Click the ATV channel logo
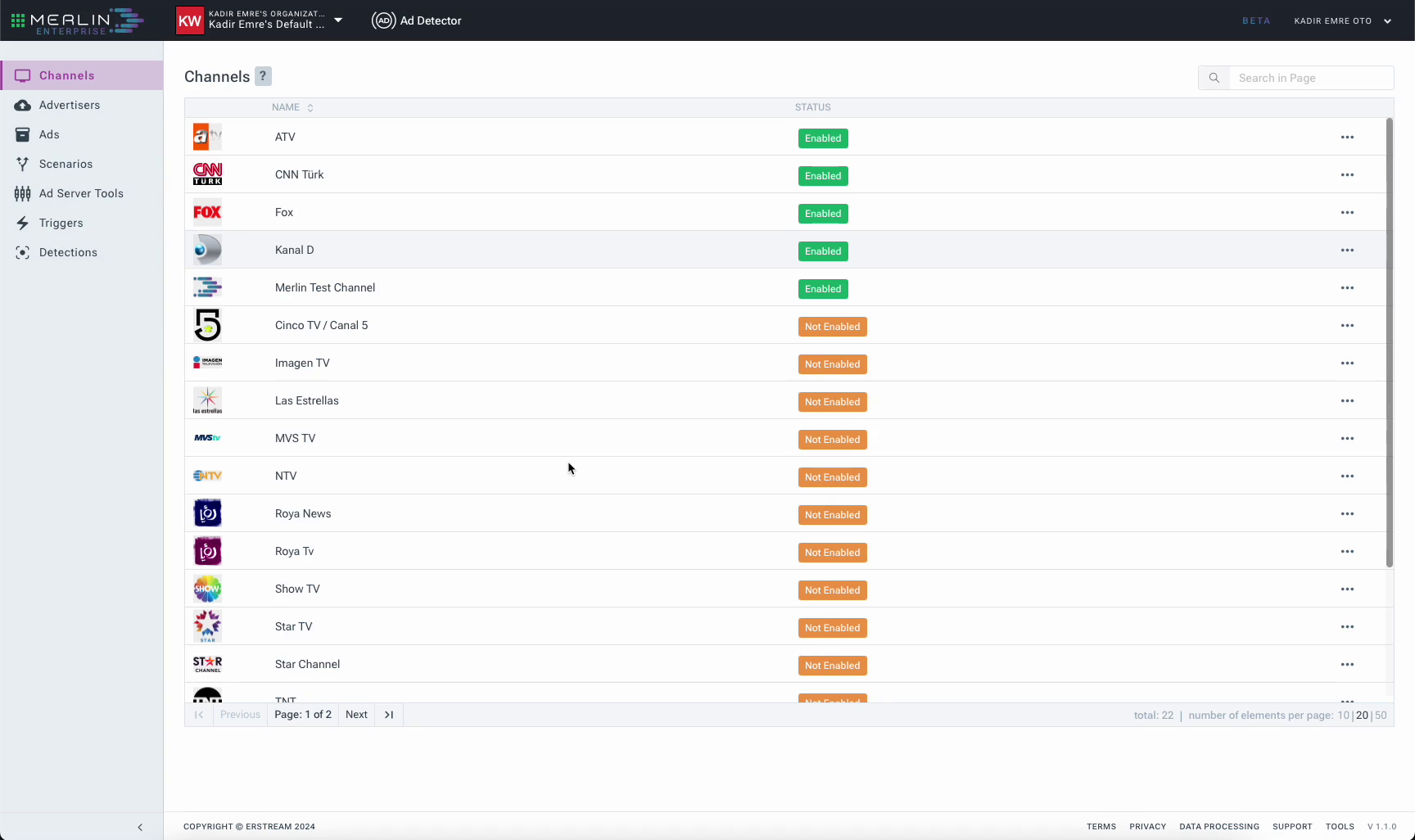This screenshot has height=840, width=1415. tap(207, 137)
